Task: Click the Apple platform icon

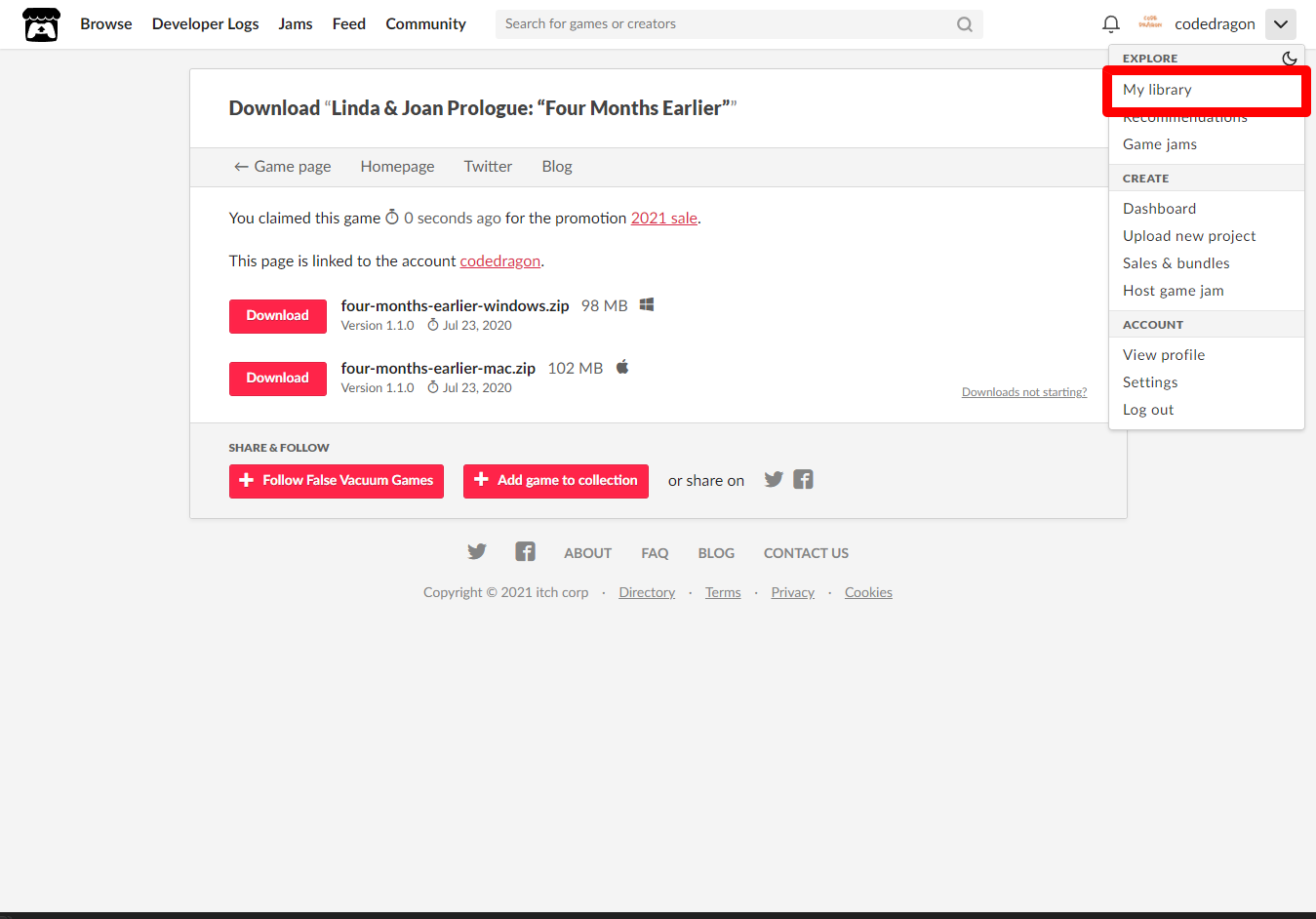Action: pos(622,368)
